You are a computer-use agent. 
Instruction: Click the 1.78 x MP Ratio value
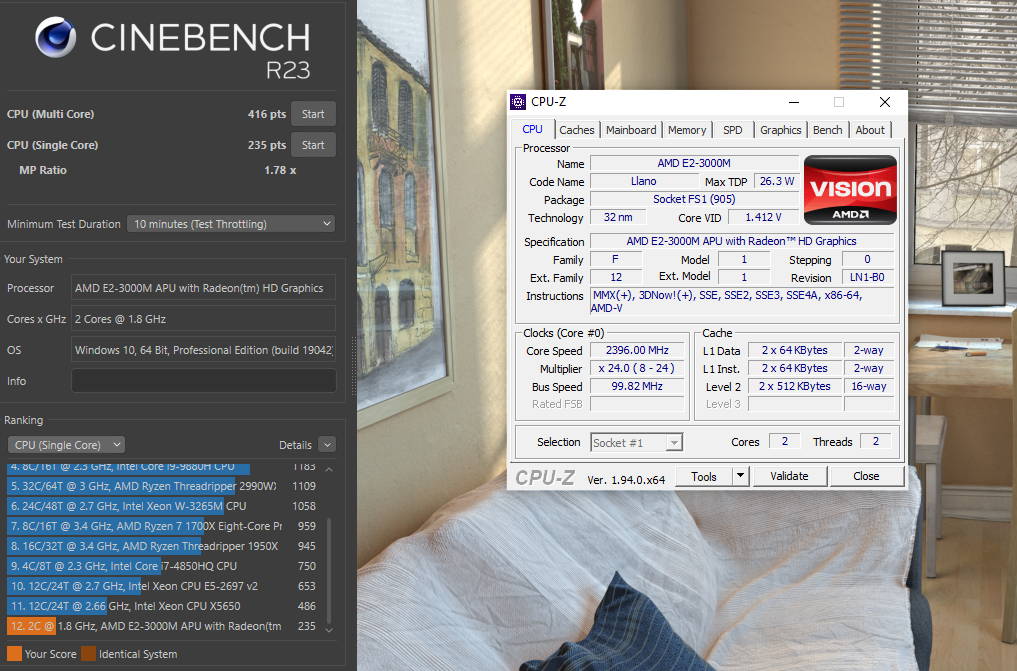click(x=280, y=170)
